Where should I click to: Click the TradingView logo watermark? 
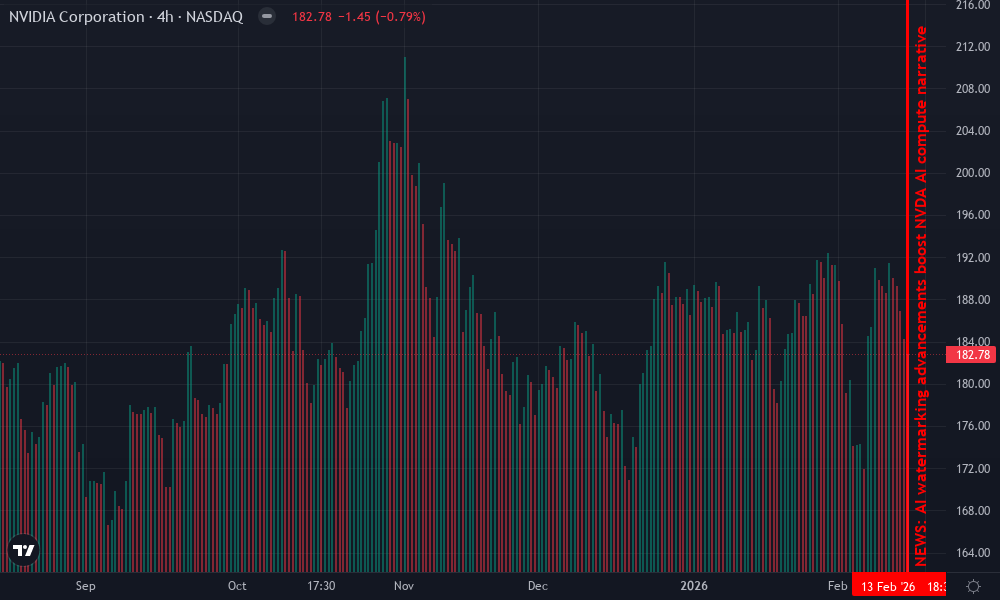tap(22, 551)
